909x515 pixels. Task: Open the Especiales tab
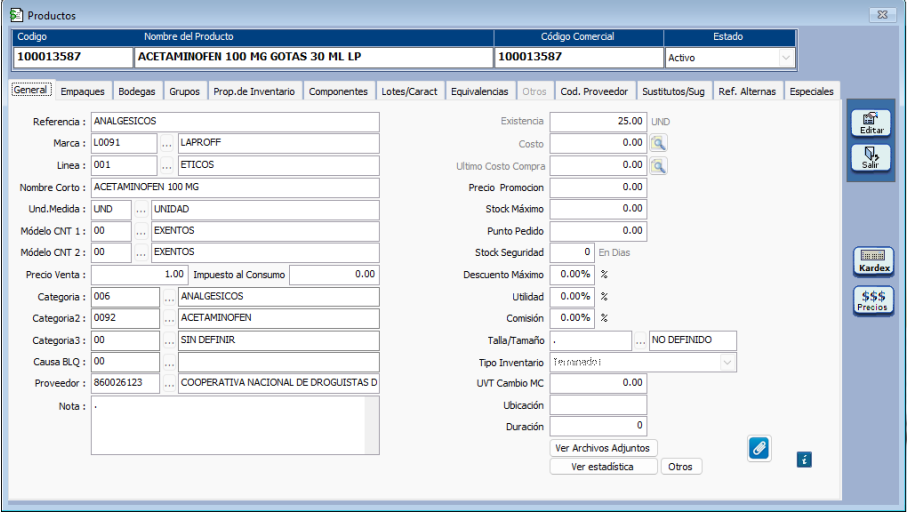[811, 91]
